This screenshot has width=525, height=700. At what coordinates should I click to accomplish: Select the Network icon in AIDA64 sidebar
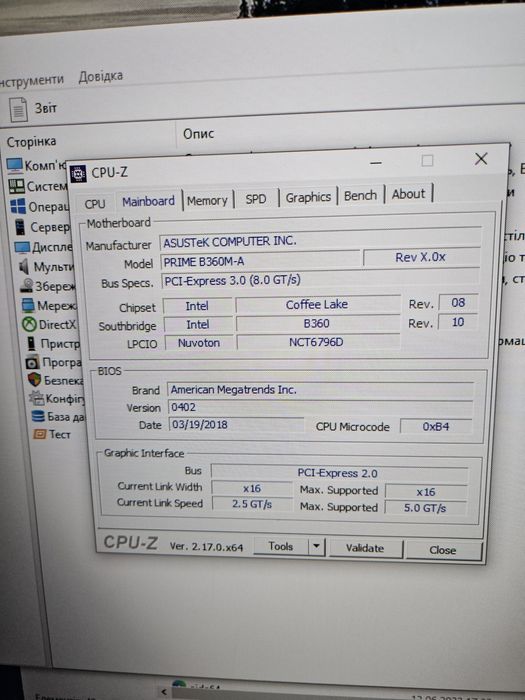(28, 305)
